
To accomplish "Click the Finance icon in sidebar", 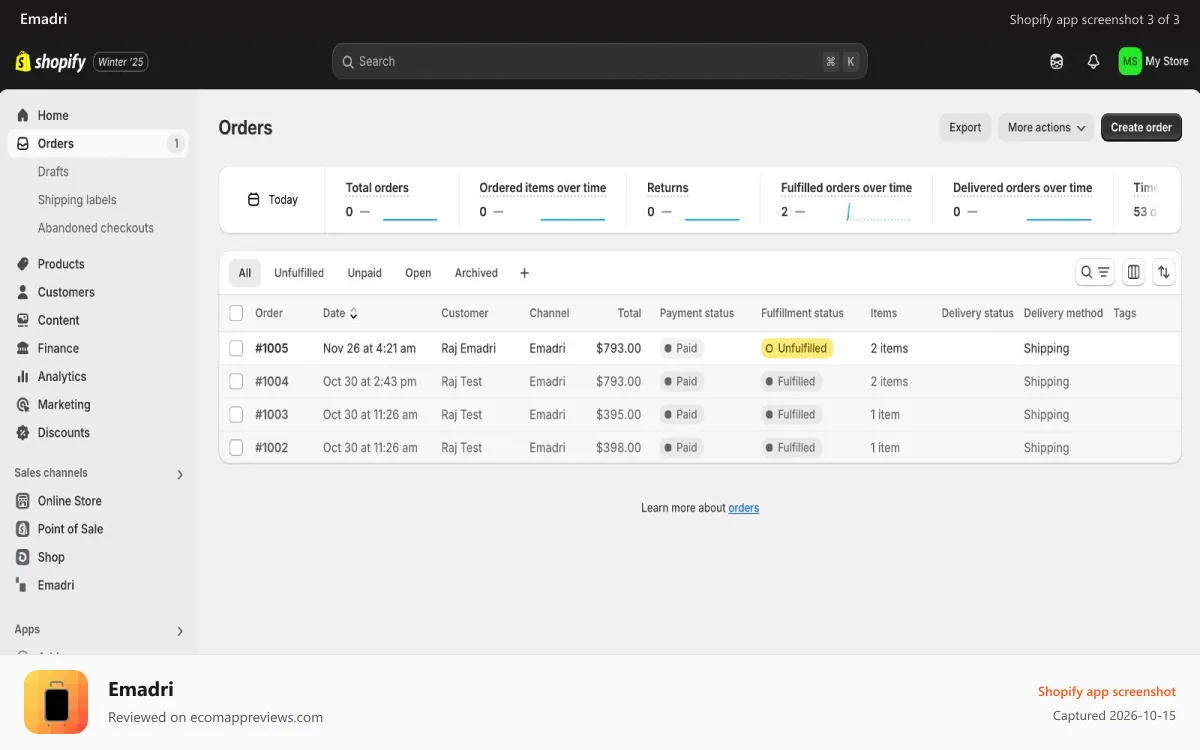I will click(x=23, y=348).
